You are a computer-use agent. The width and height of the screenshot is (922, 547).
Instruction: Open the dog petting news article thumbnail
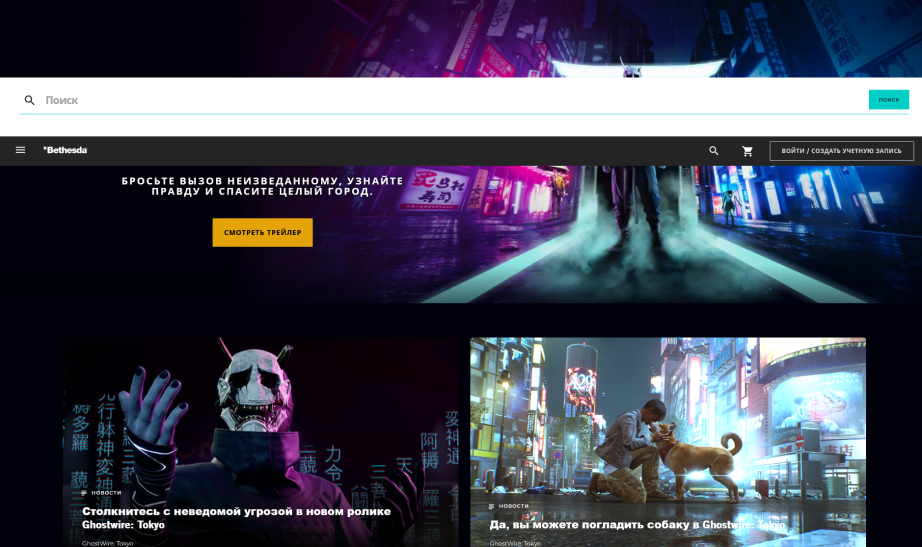(x=668, y=442)
